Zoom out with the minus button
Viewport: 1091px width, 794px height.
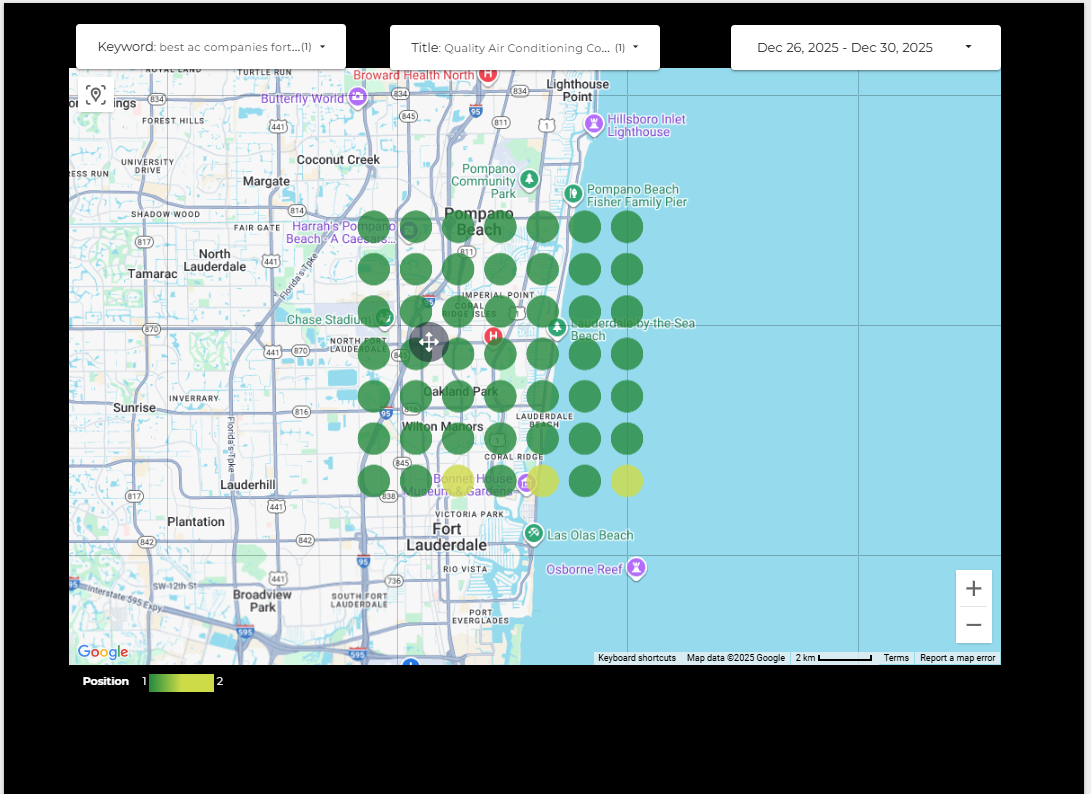tap(973, 625)
